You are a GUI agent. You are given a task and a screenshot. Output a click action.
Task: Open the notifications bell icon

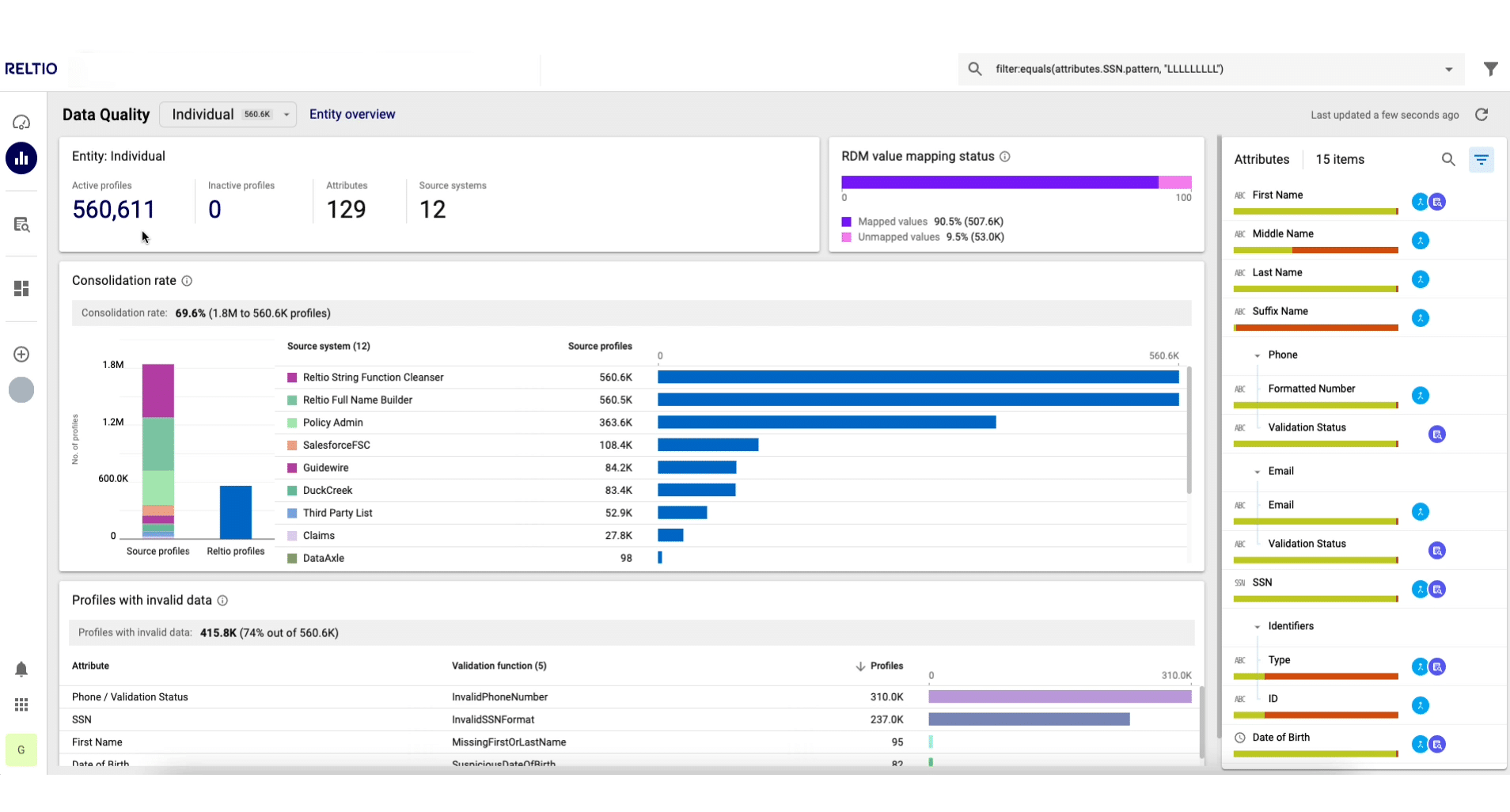21,670
